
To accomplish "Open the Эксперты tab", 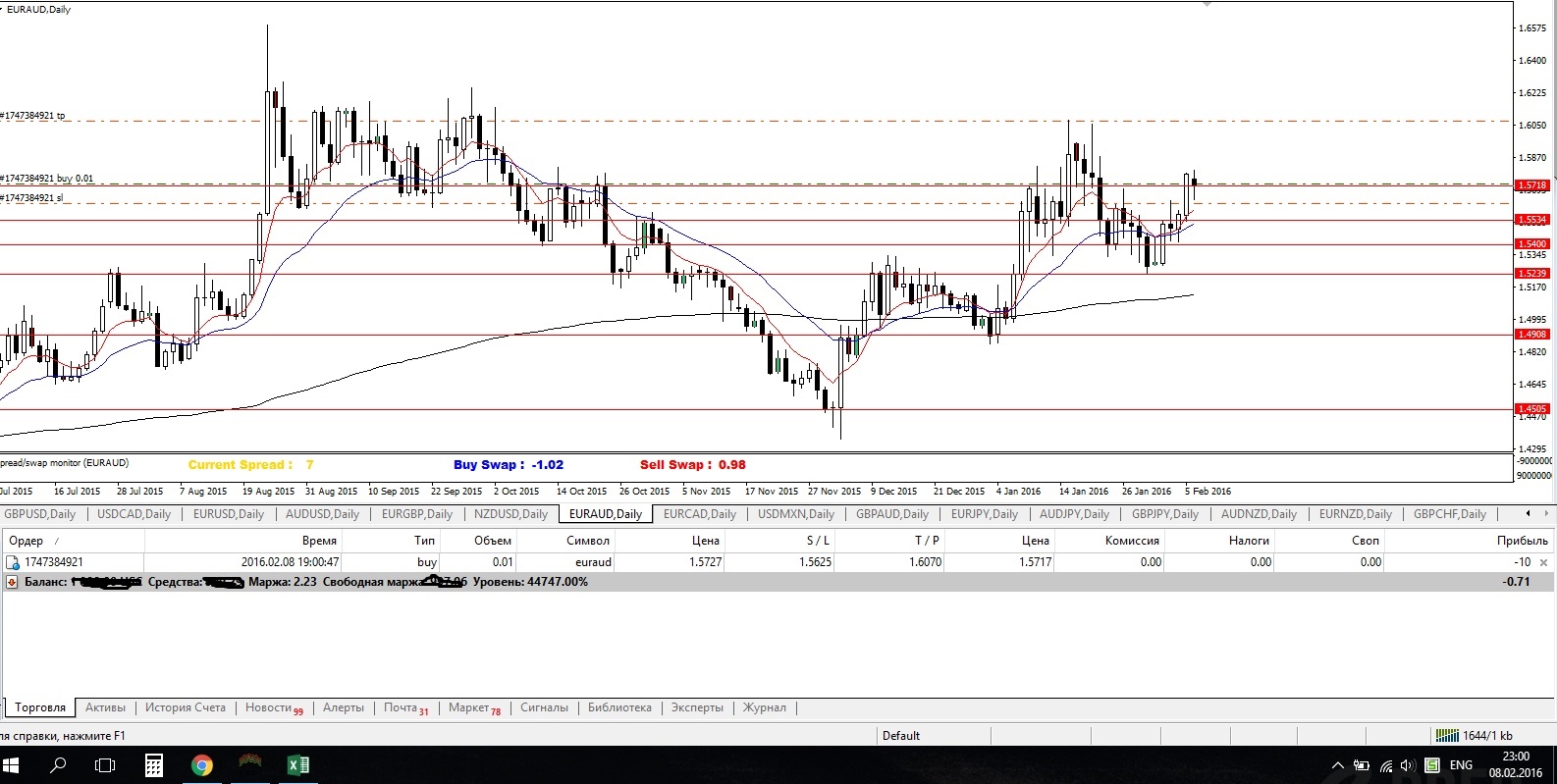I will (x=697, y=707).
